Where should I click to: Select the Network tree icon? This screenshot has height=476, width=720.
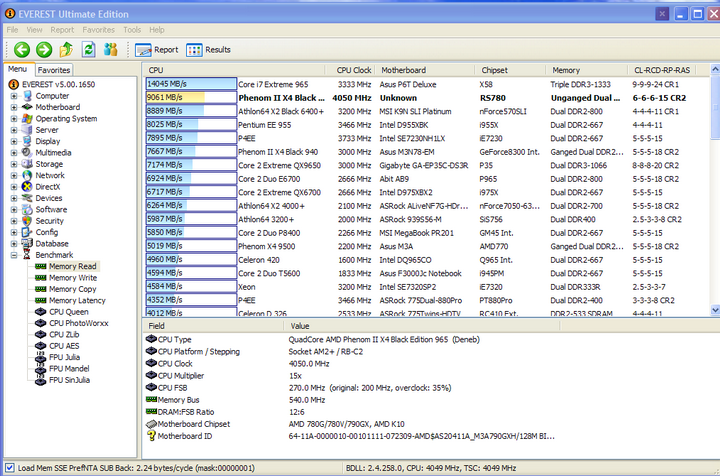pos(28,175)
